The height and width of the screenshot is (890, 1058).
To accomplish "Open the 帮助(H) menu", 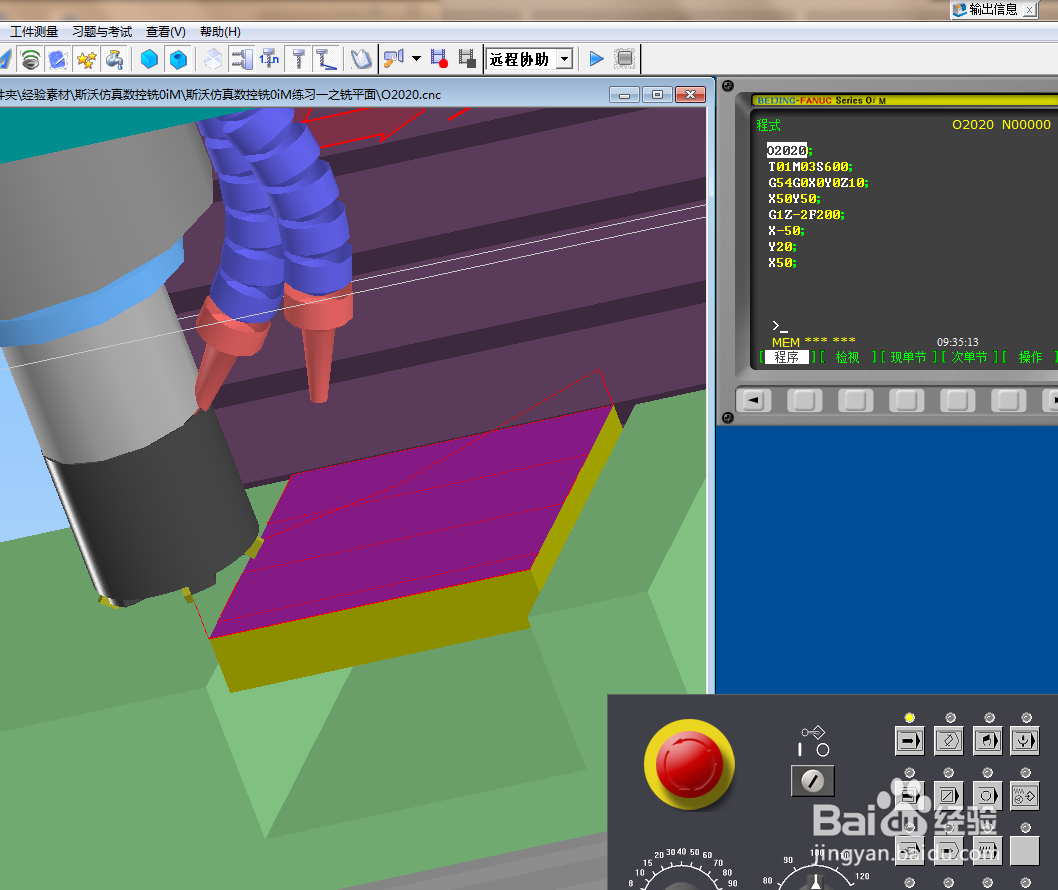I will pyautogui.click(x=220, y=32).
